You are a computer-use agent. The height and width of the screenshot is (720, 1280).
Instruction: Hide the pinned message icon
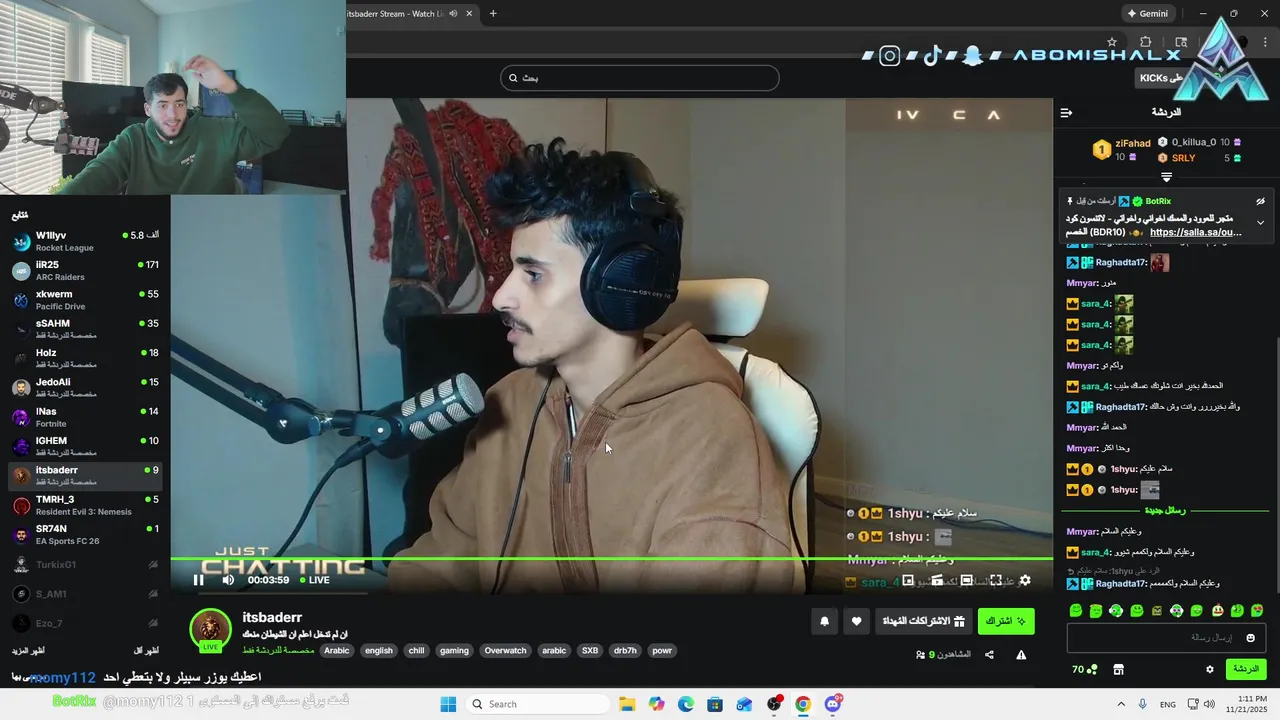pyautogui.click(x=1261, y=201)
